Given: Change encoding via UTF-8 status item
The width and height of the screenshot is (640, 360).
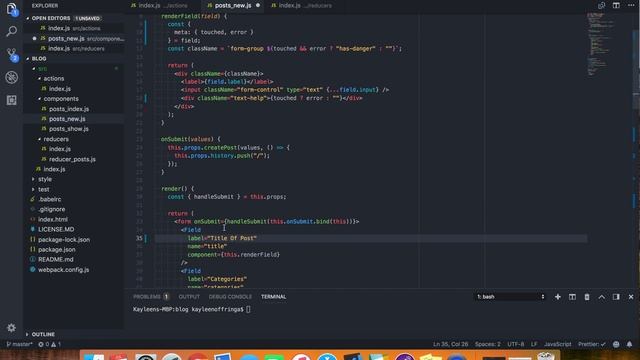Looking at the screenshot, I should [x=516, y=344].
